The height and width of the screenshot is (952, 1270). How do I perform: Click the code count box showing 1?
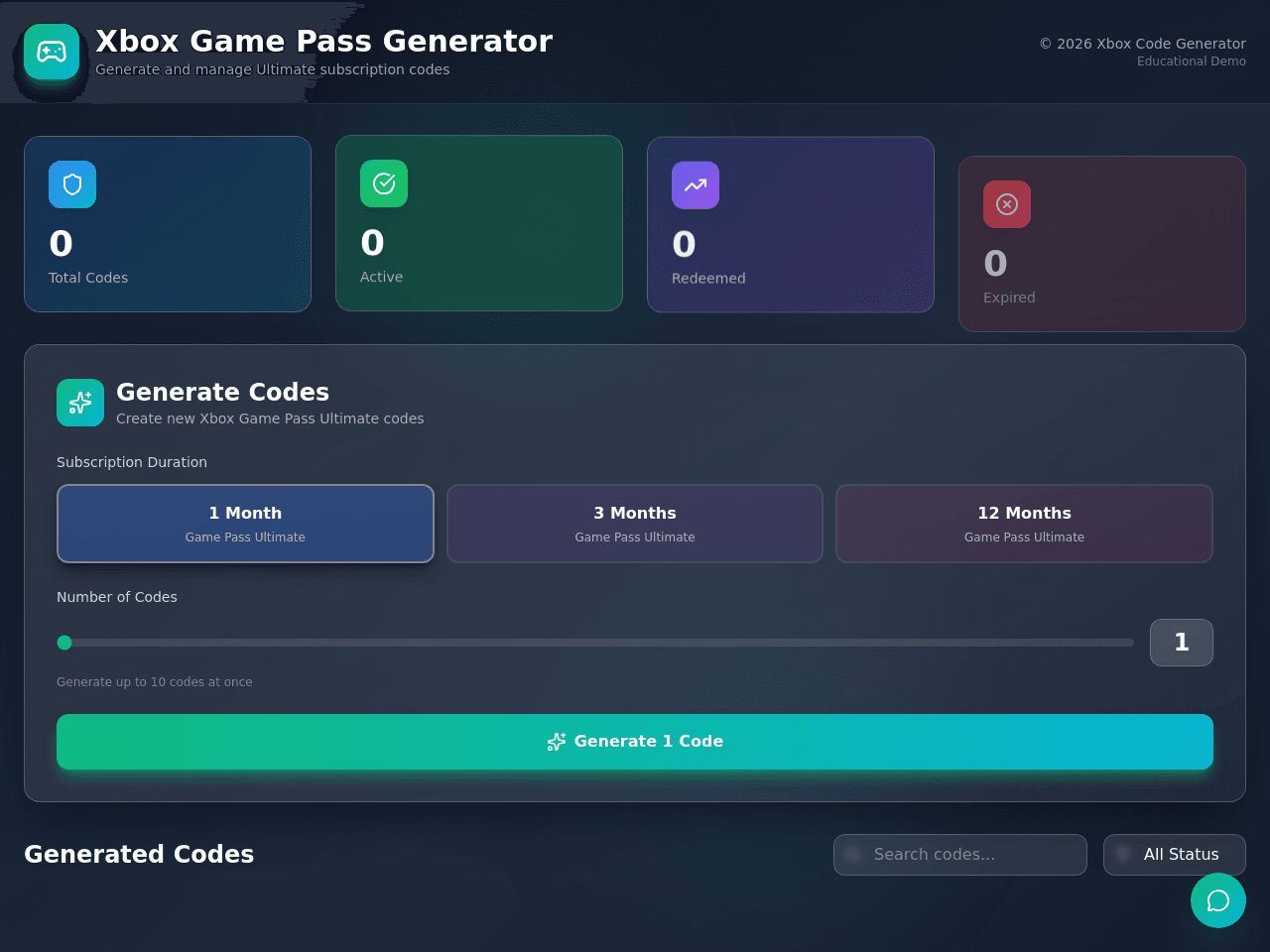point(1182,643)
